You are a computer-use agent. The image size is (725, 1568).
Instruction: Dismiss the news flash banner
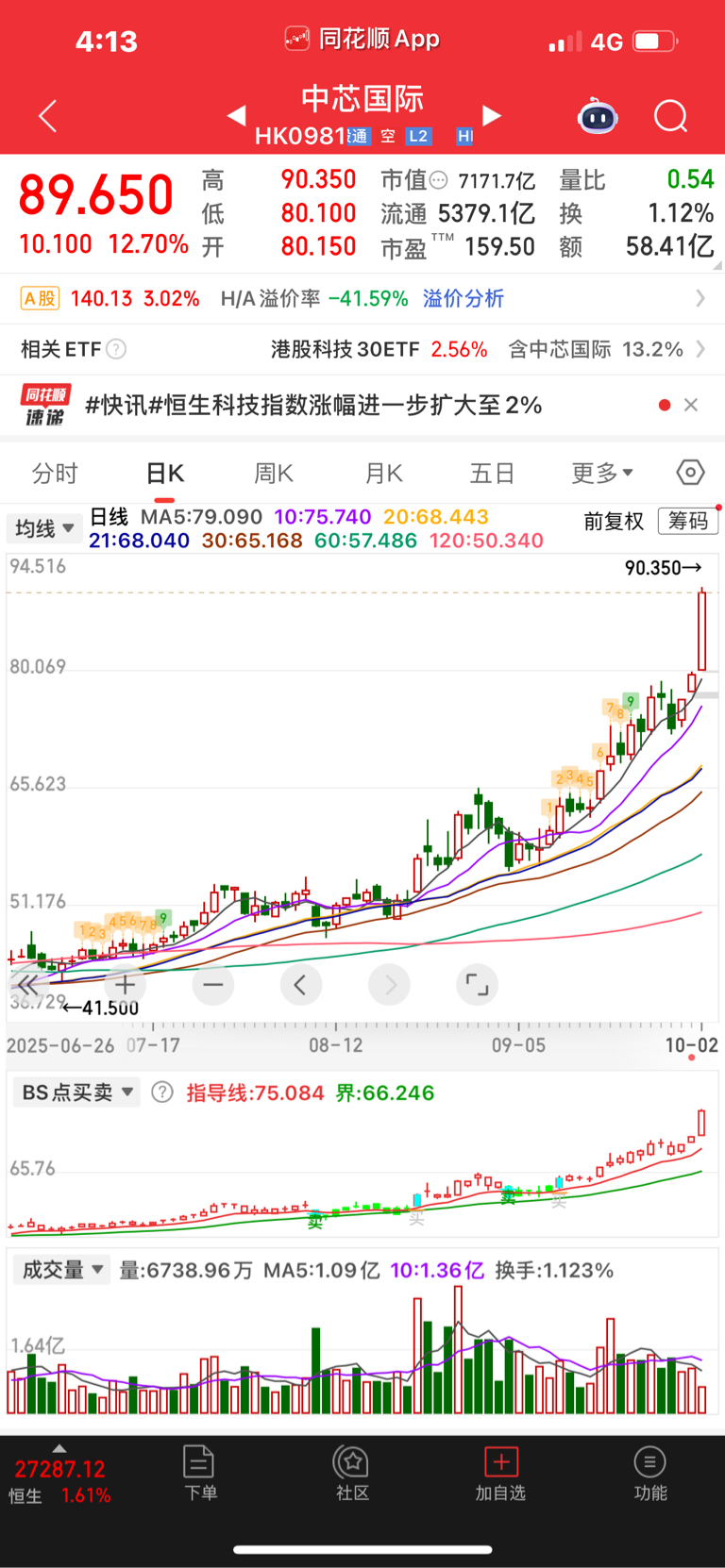(x=691, y=405)
